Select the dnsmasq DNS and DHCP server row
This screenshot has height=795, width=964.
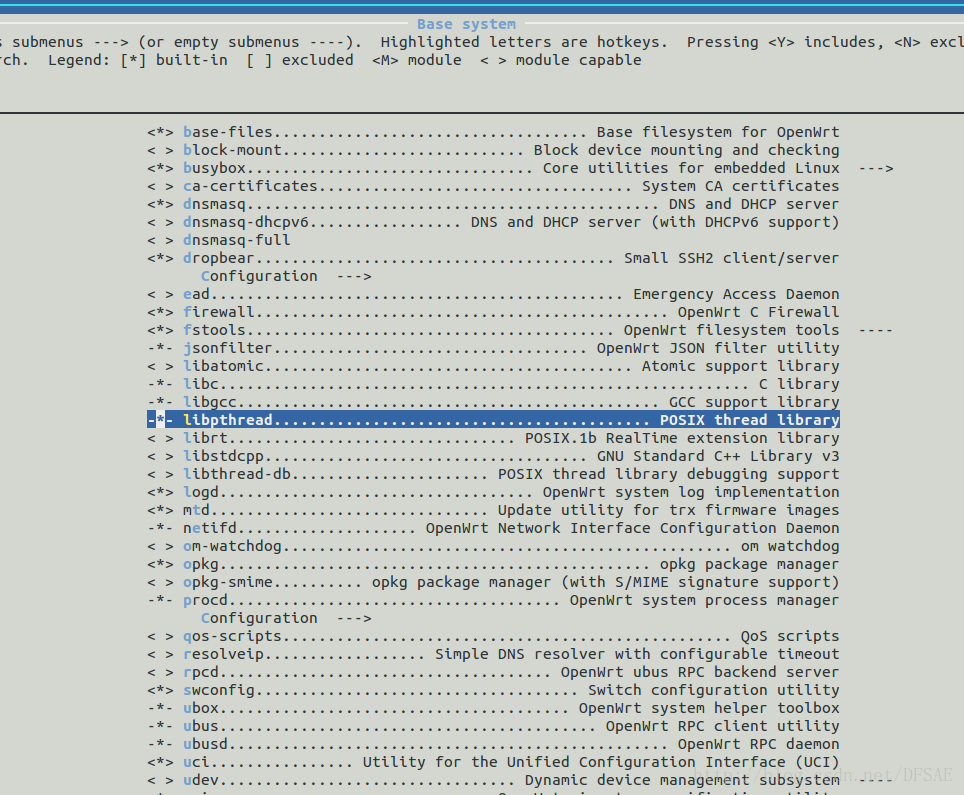point(493,204)
